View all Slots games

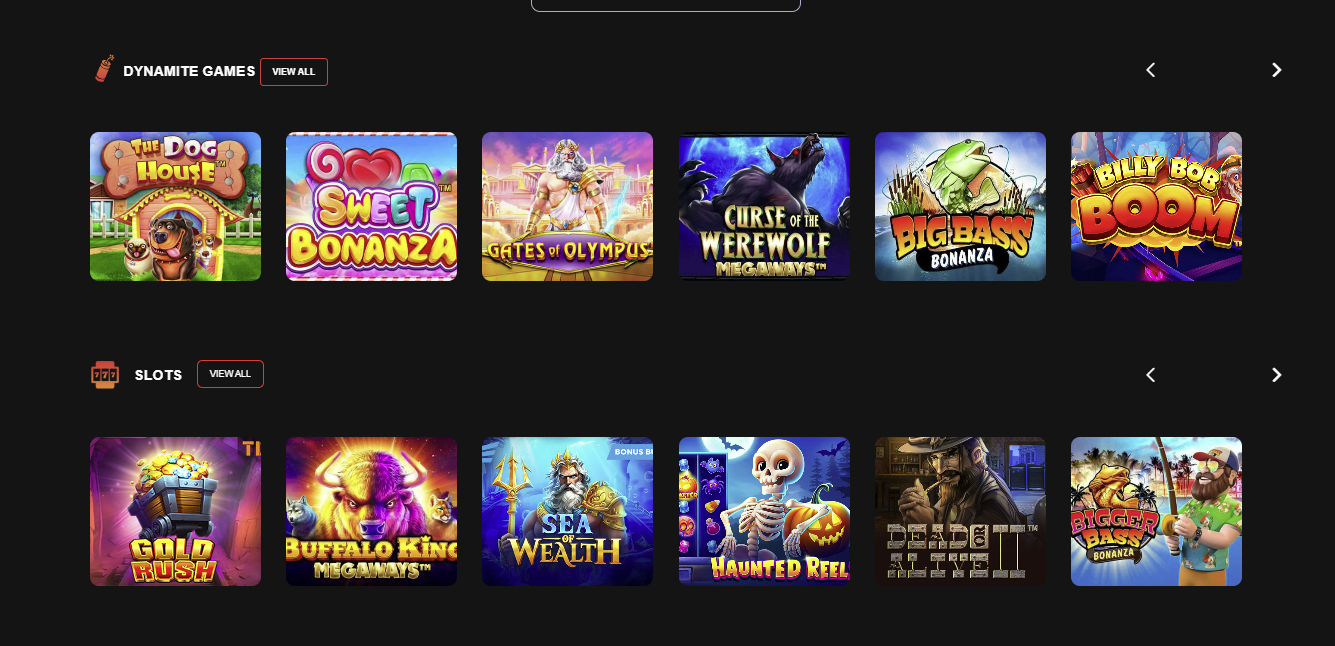230,374
